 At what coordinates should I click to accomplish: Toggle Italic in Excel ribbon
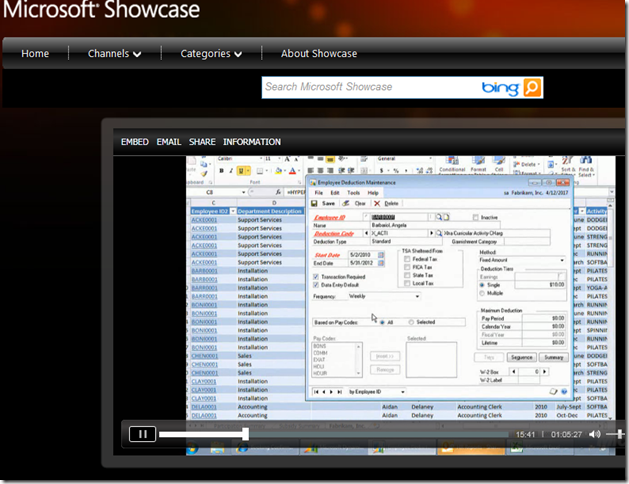(x=231, y=171)
